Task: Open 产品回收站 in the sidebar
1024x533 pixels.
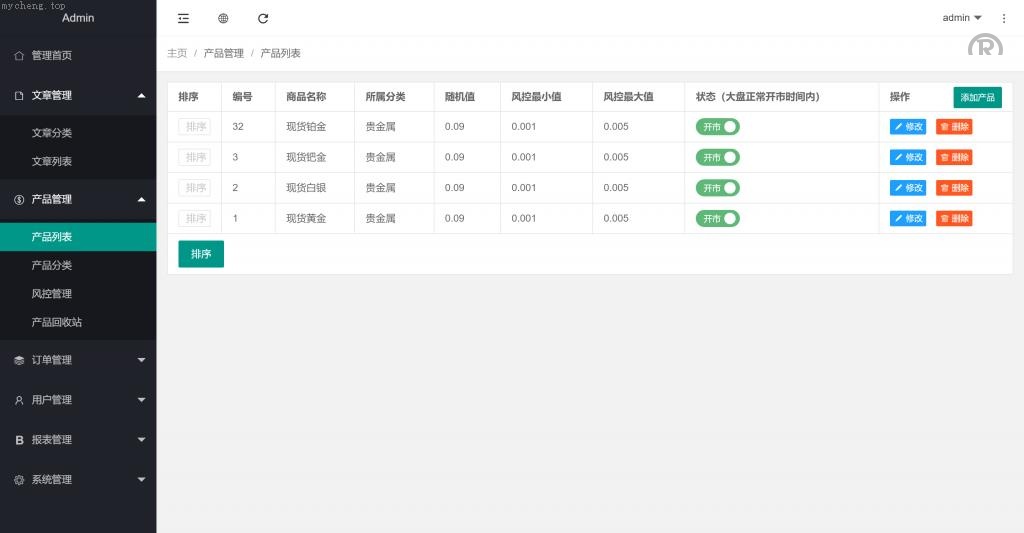Action: click(x=57, y=322)
